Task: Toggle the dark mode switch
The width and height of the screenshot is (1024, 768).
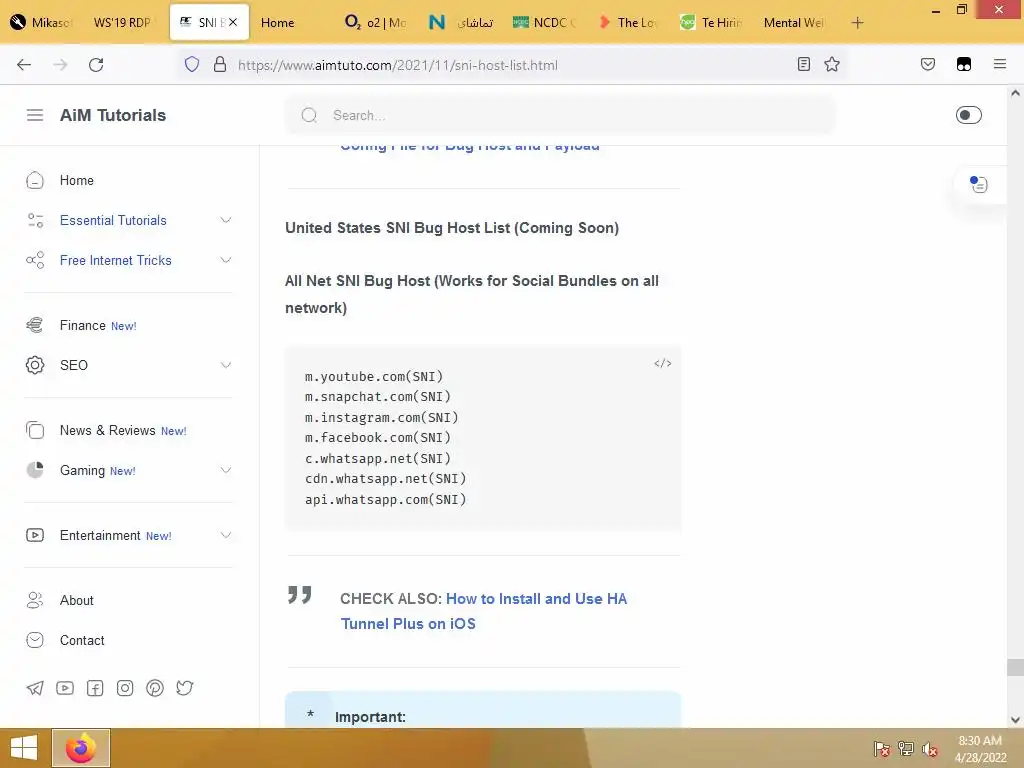Action: click(968, 115)
